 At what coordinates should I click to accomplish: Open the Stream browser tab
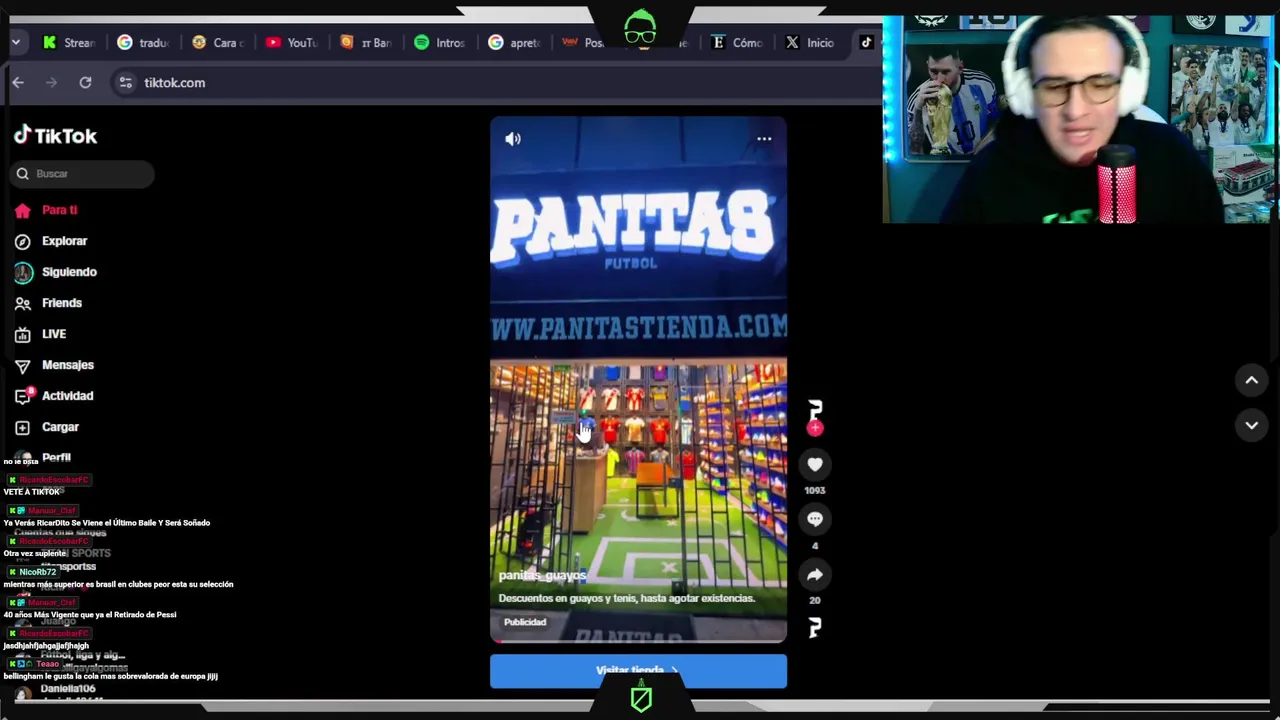[68, 43]
